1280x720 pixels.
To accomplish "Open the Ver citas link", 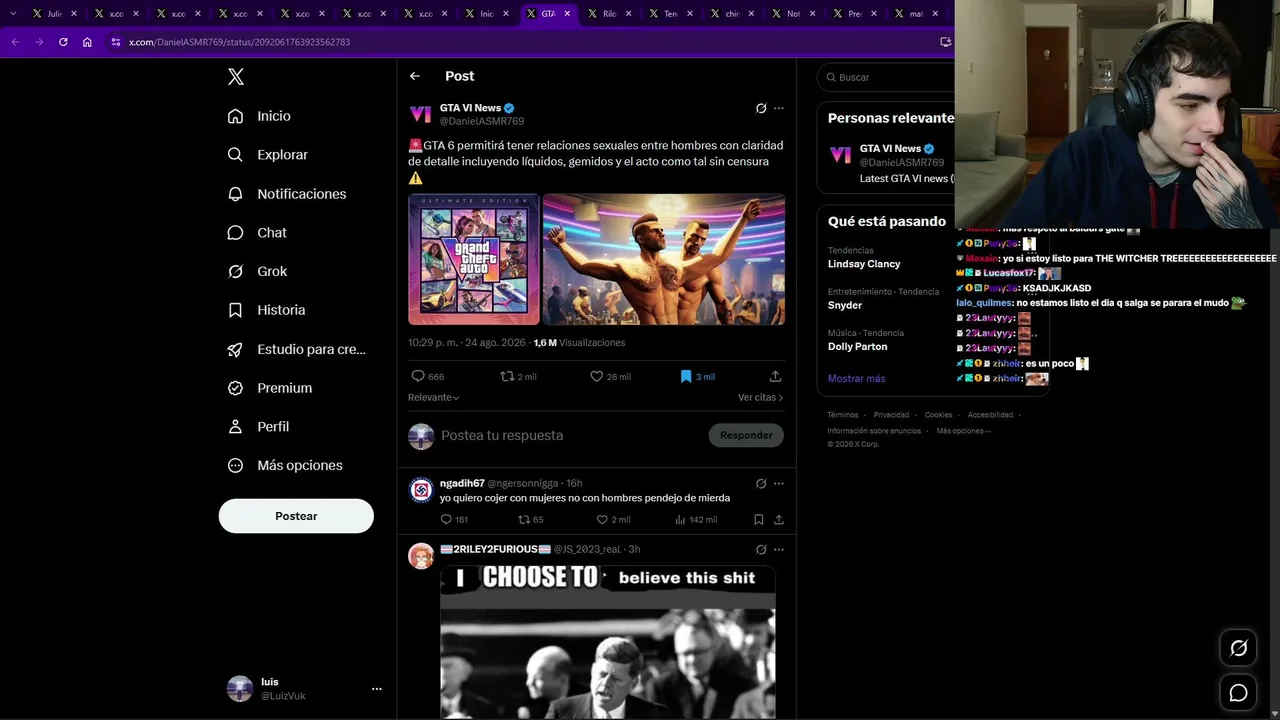I will pyautogui.click(x=761, y=397).
